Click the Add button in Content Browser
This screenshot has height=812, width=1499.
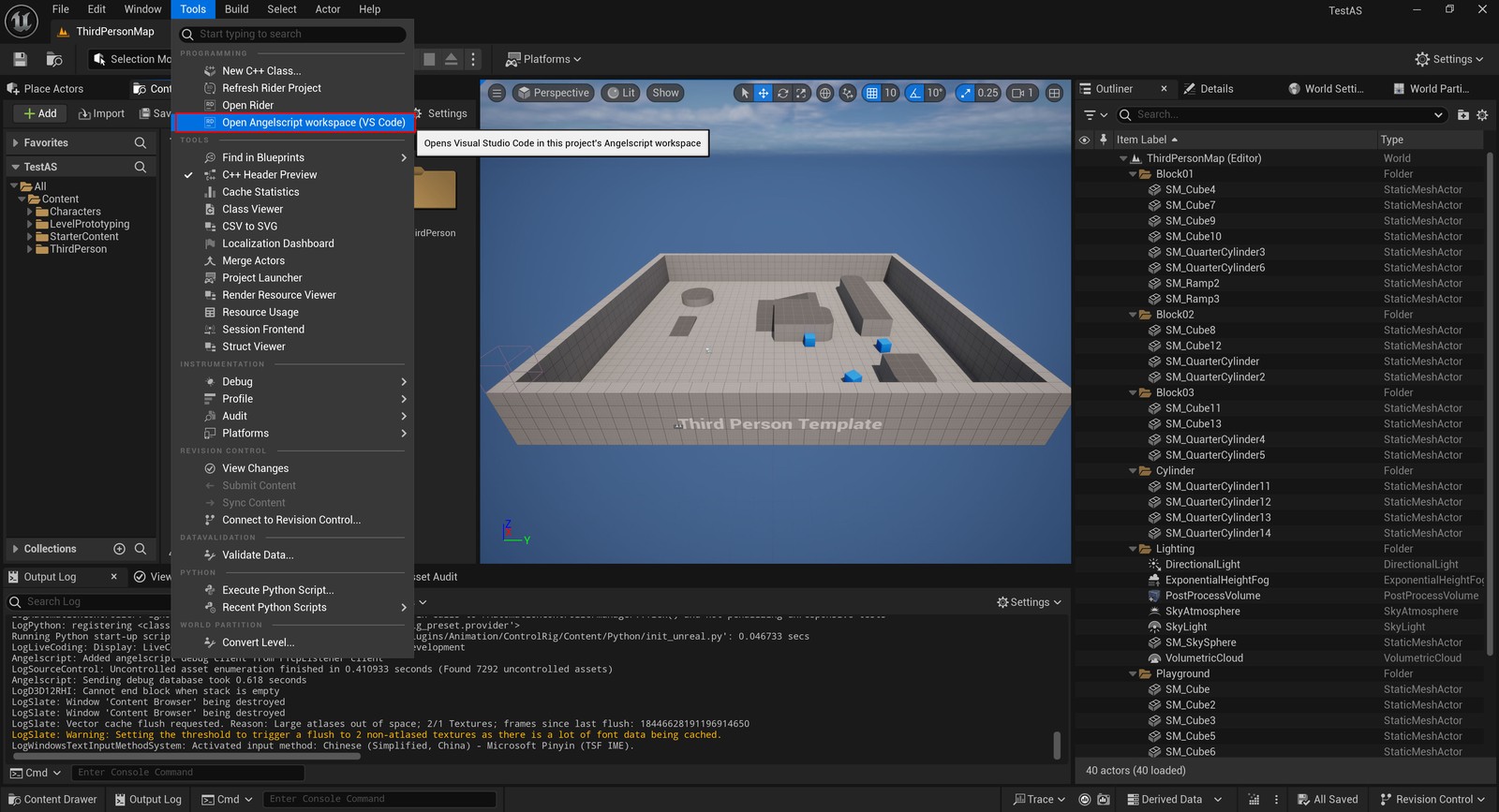tap(40, 113)
